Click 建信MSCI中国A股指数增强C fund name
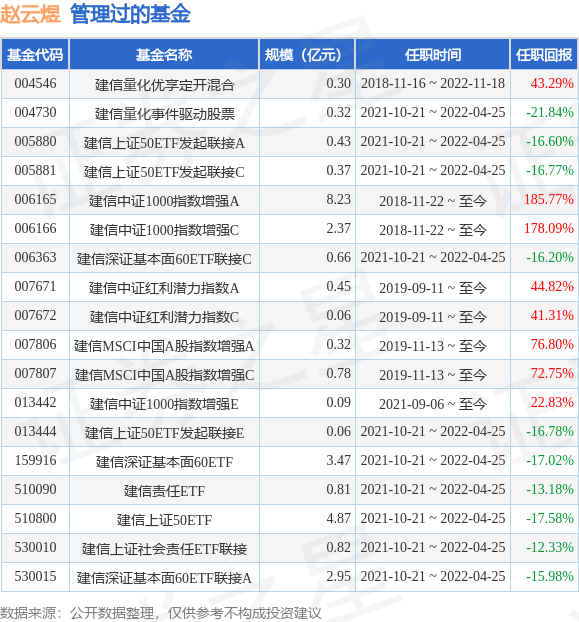 tap(164, 374)
